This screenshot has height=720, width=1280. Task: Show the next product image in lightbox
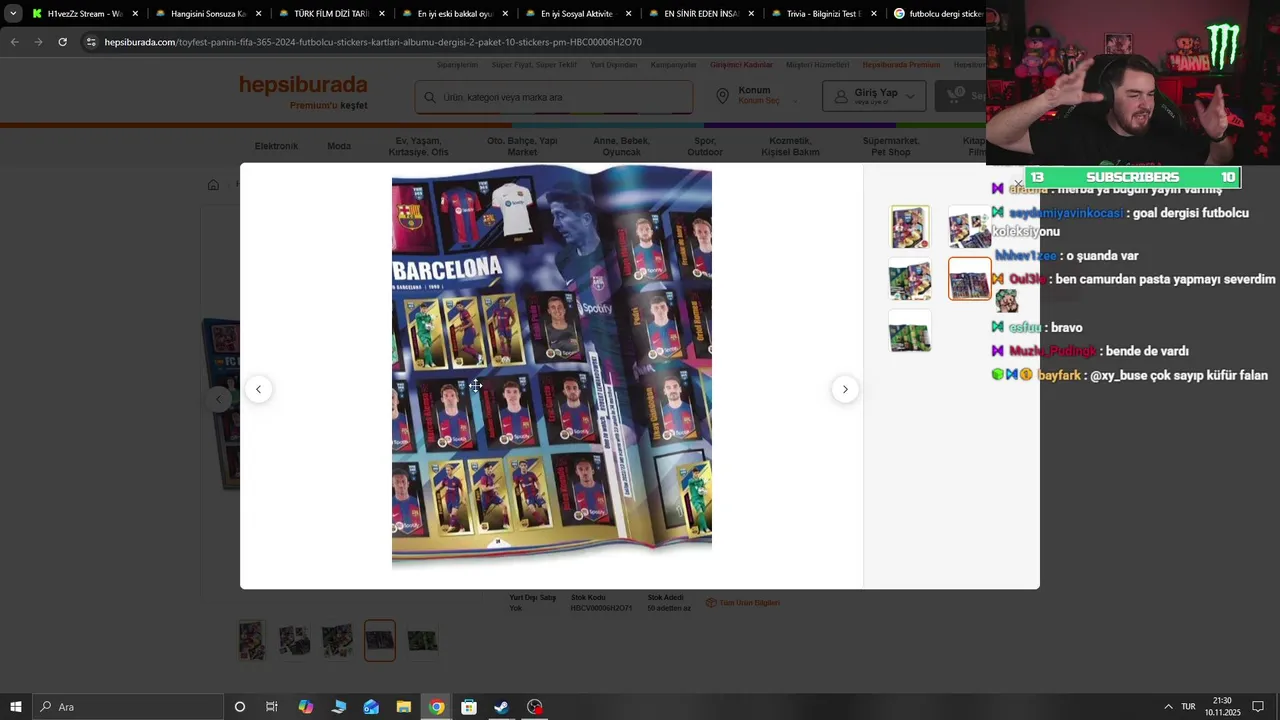[x=845, y=389]
